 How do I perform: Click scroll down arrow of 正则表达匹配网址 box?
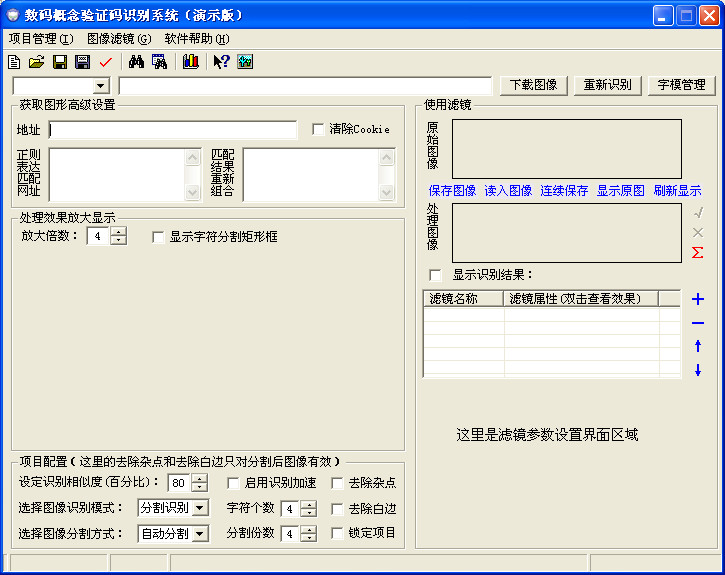tap(192, 192)
